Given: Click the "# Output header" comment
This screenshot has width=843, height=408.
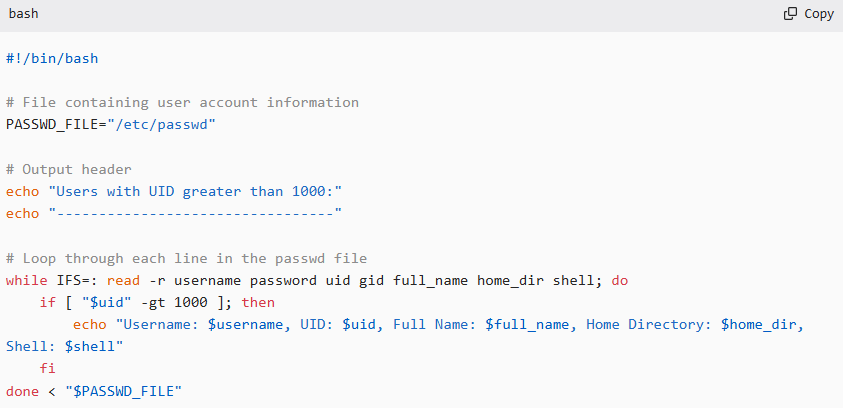Looking at the screenshot, I should point(68,169).
